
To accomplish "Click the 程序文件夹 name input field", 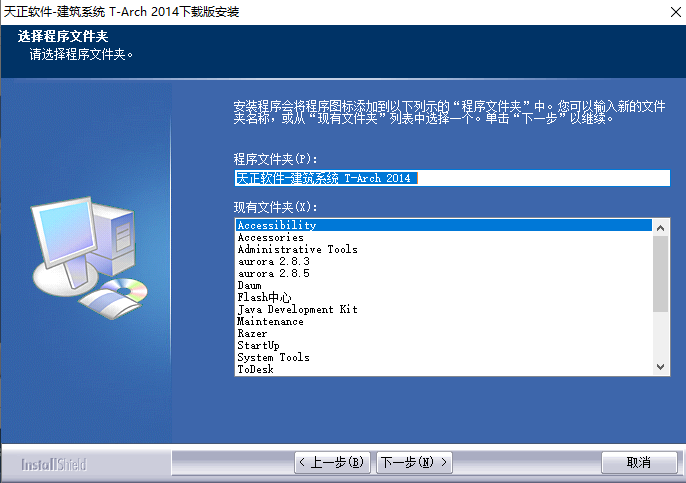I will click(x=452, y=178).
